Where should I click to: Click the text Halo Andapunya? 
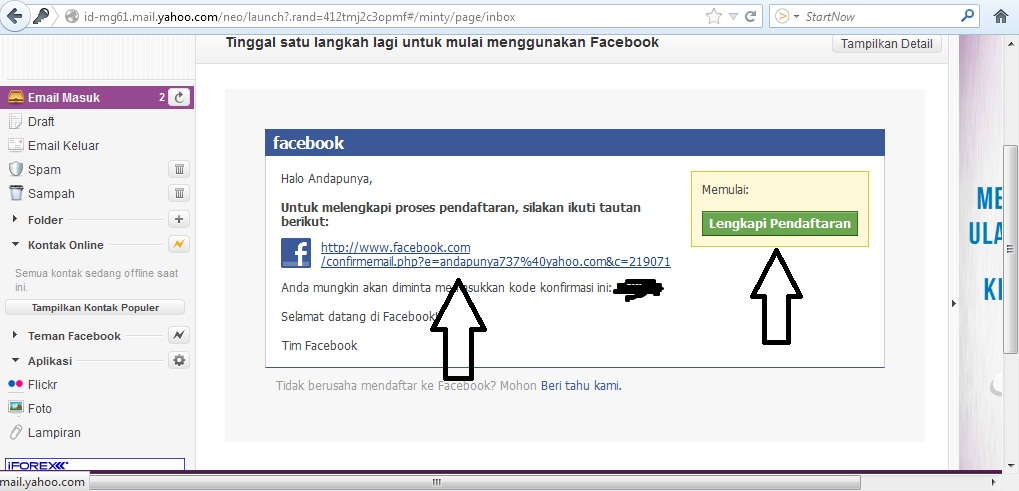tap(327, 179)
